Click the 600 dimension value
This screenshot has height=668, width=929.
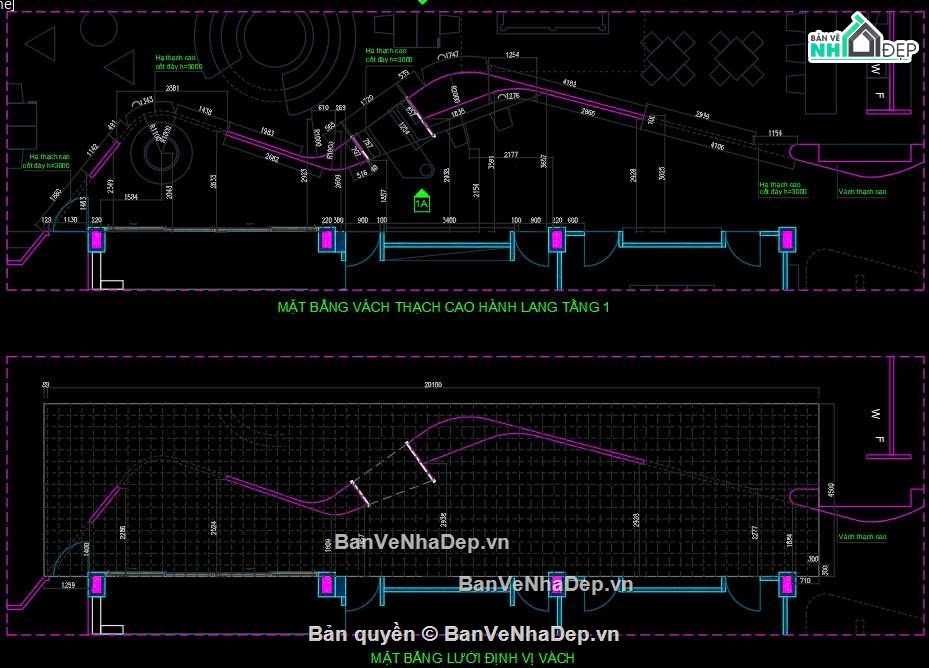(572, 220)
